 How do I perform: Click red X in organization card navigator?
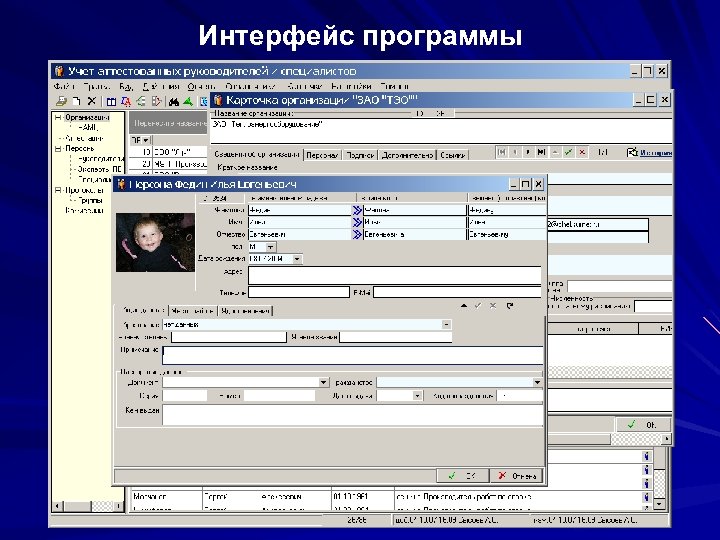tap(582, 152)
